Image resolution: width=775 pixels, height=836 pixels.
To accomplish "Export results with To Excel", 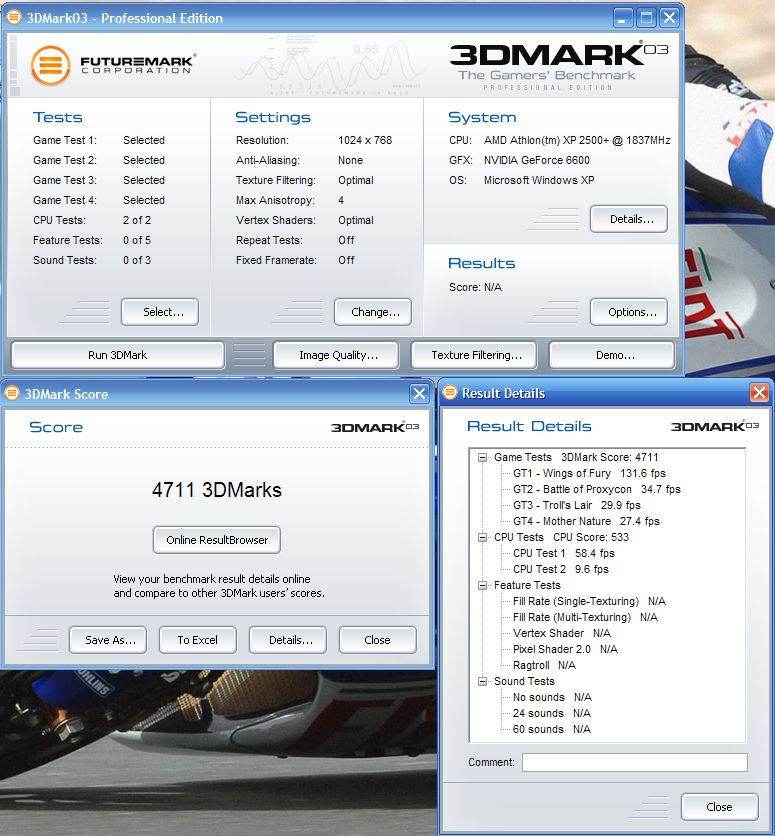I will 198,640.
